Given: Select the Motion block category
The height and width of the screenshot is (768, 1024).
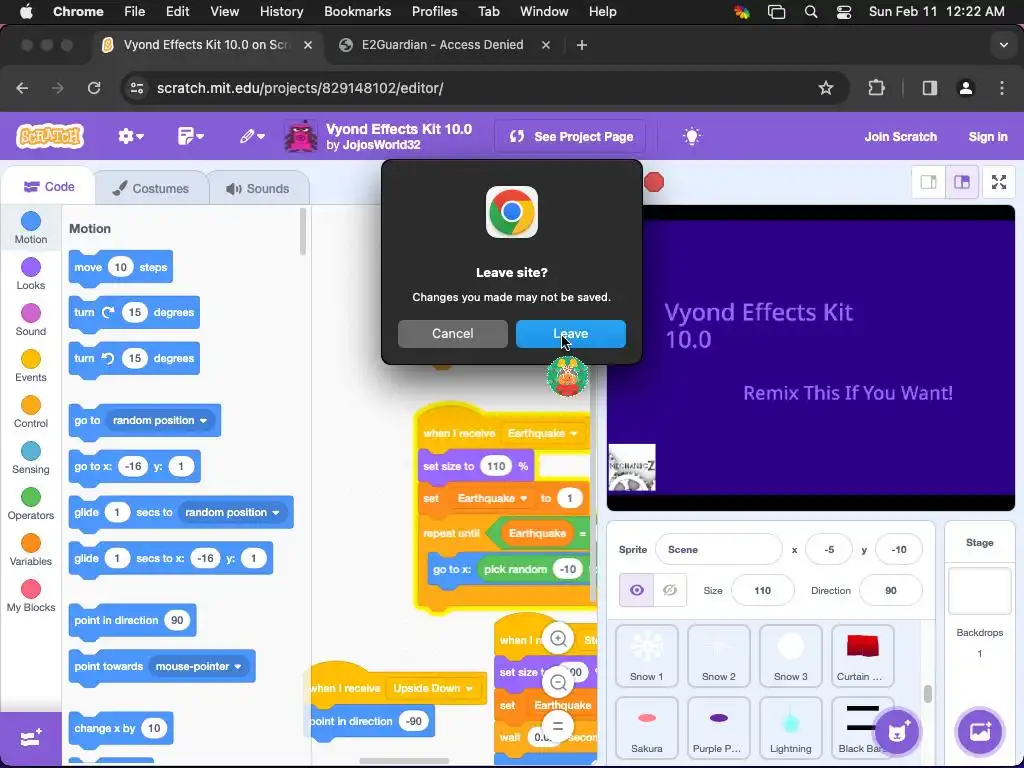Looking at the screenshot, I should pyautogui.click(x=31, y=228).
